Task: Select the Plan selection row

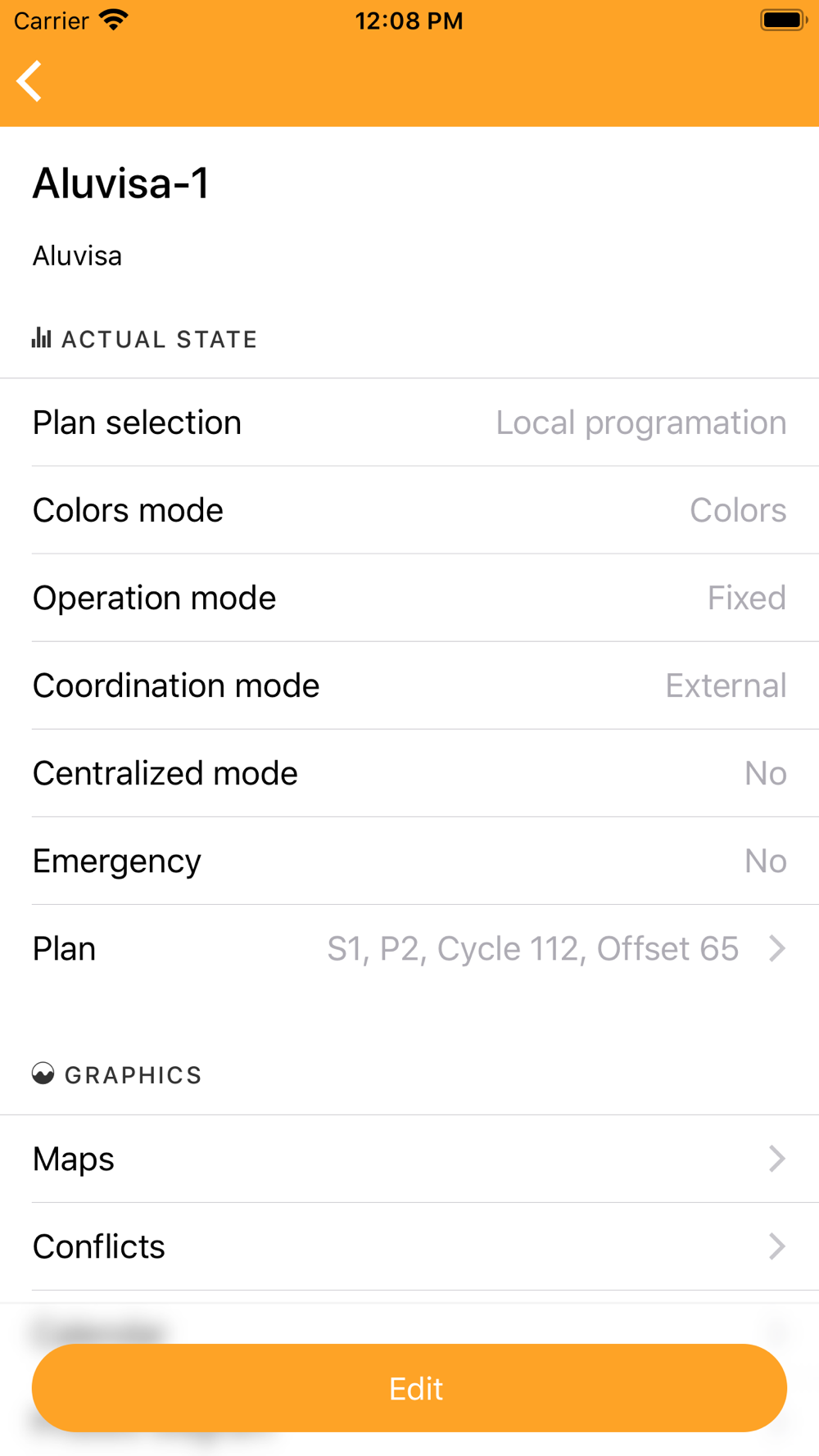Action: (x=409, y=423)
